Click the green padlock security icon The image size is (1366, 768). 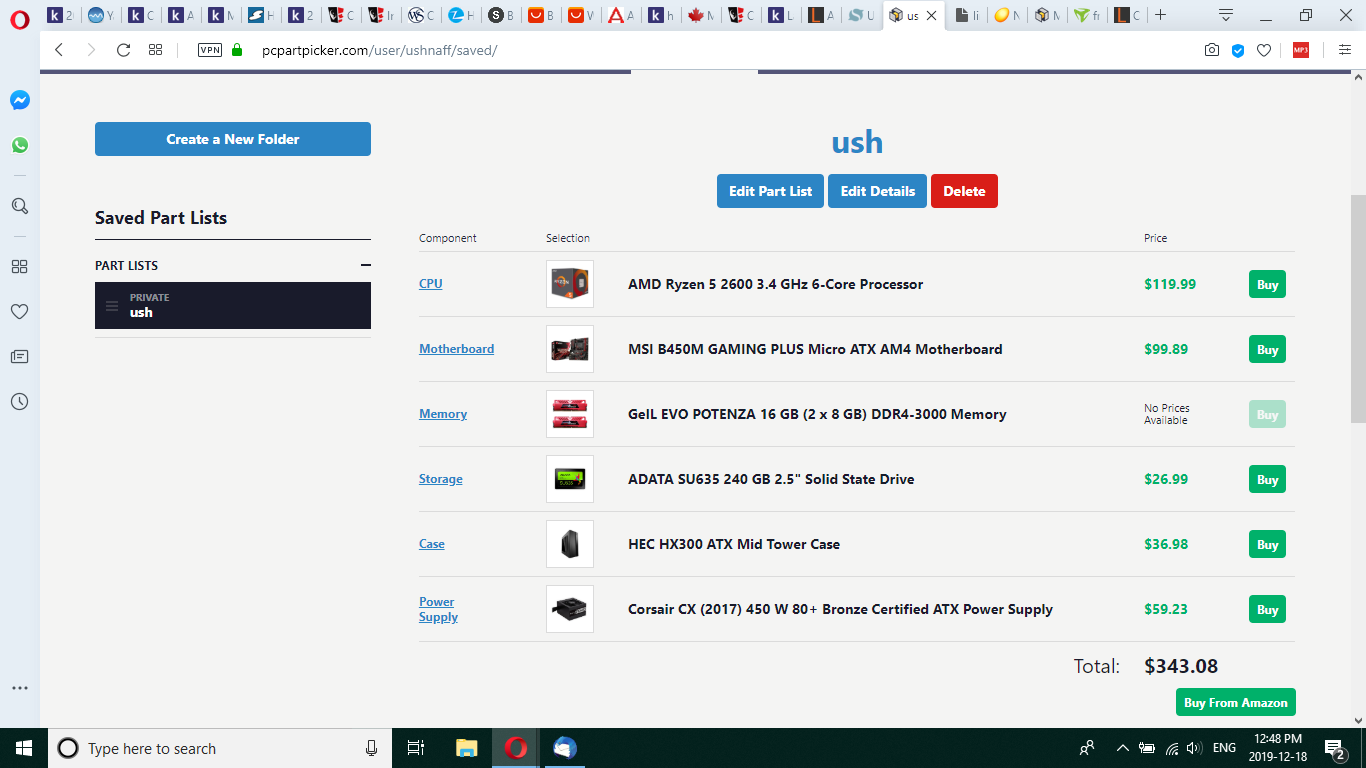coord(237,50)
